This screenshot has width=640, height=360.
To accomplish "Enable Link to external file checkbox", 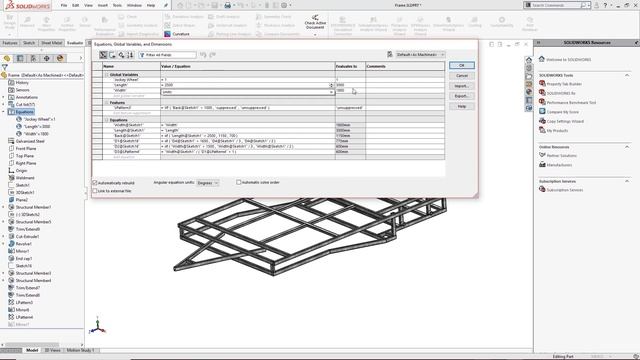I will point(95,191).
